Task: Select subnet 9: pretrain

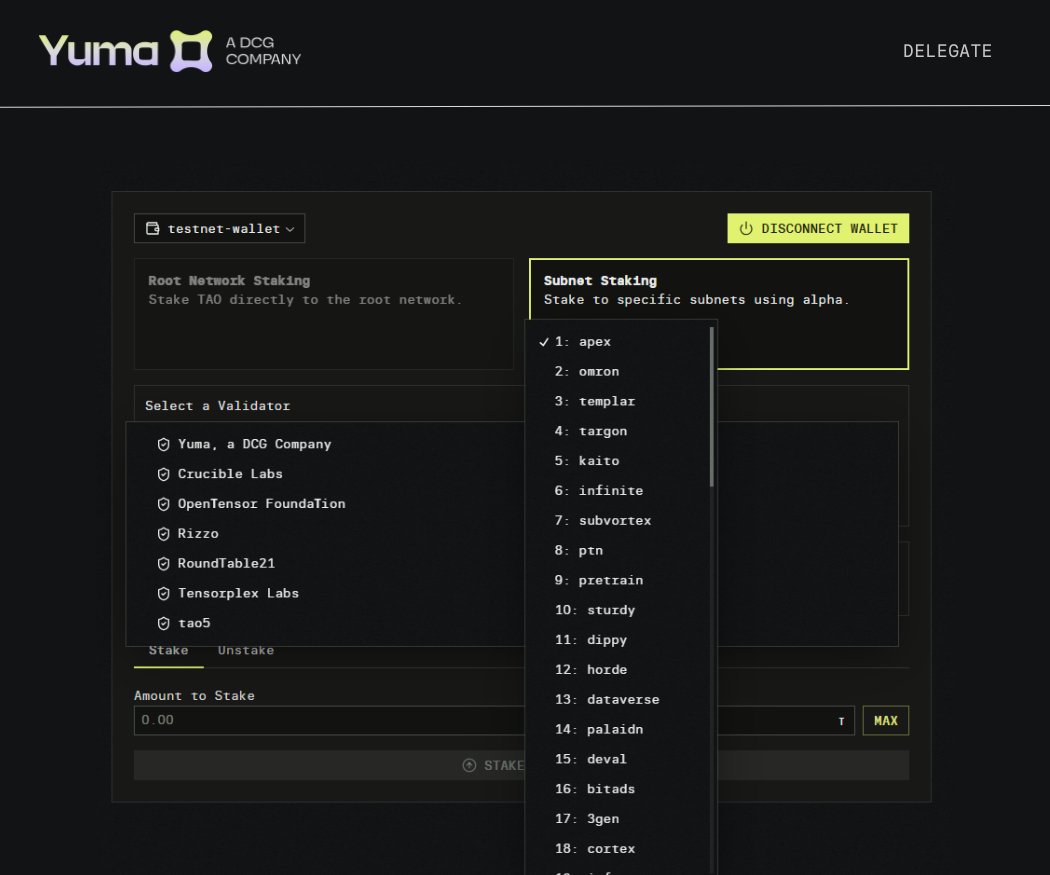Action: pos(617,580)
